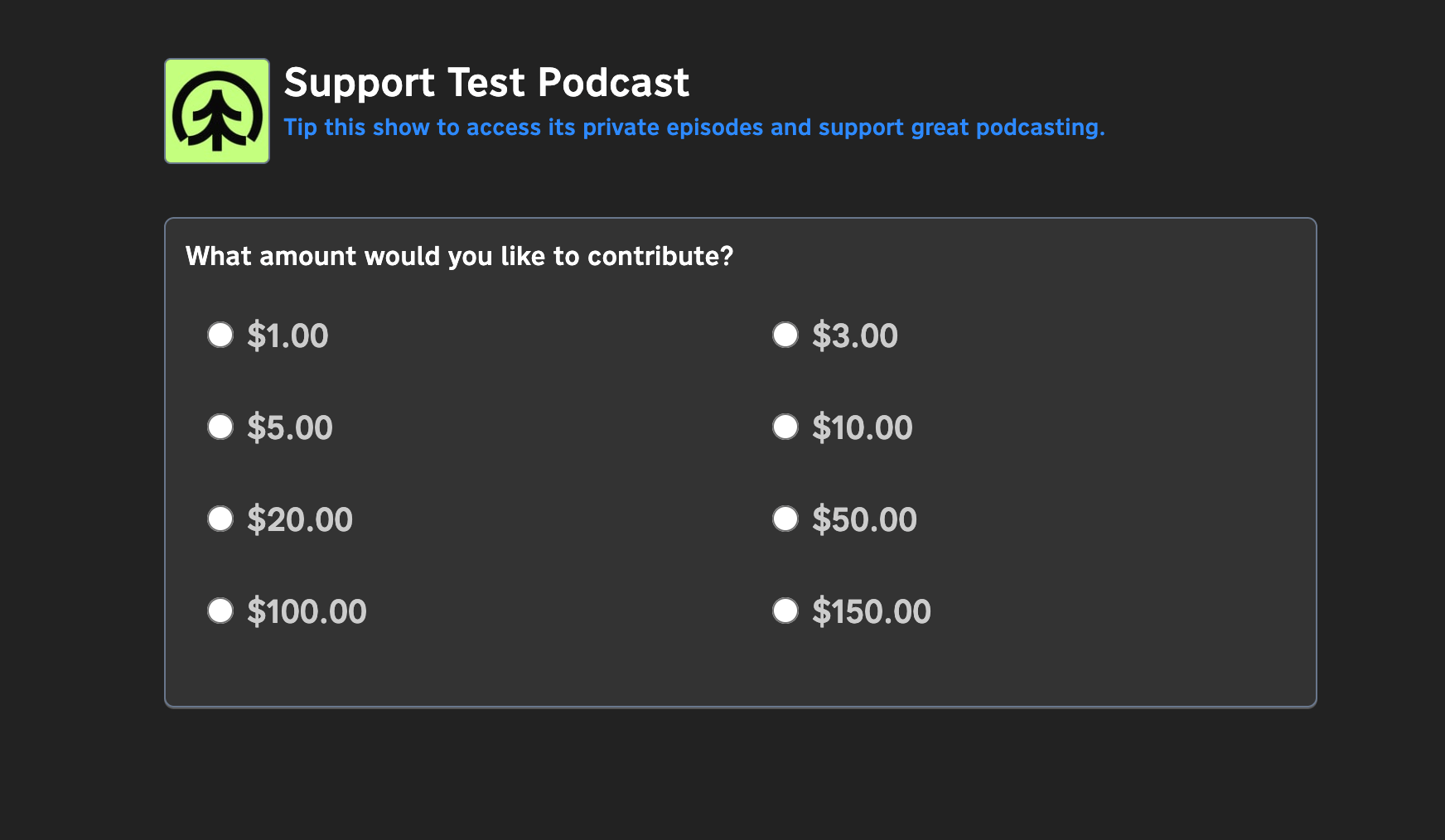Viewport: 1445px width, 840px height.
Task: Open the private episodes support link
Action: pyautogui.click(x=694, y=127)
